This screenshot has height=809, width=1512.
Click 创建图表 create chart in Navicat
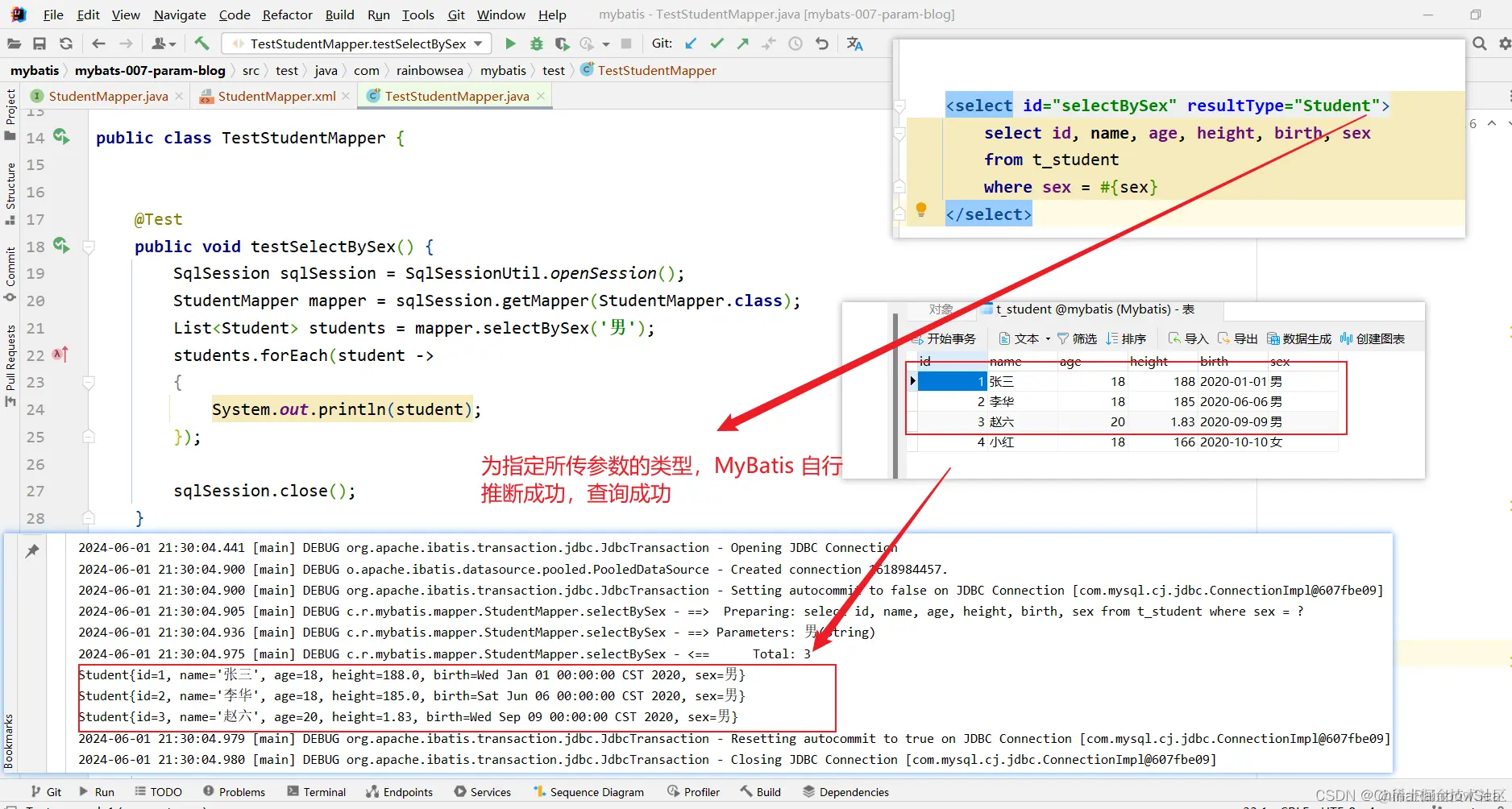(1373, 338)
